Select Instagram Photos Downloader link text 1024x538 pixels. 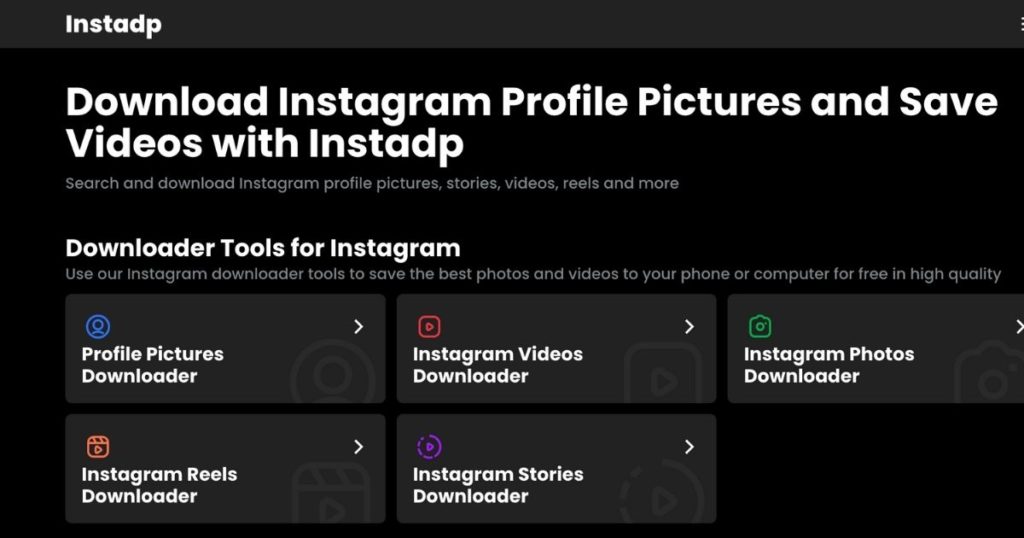pos(828,365)
